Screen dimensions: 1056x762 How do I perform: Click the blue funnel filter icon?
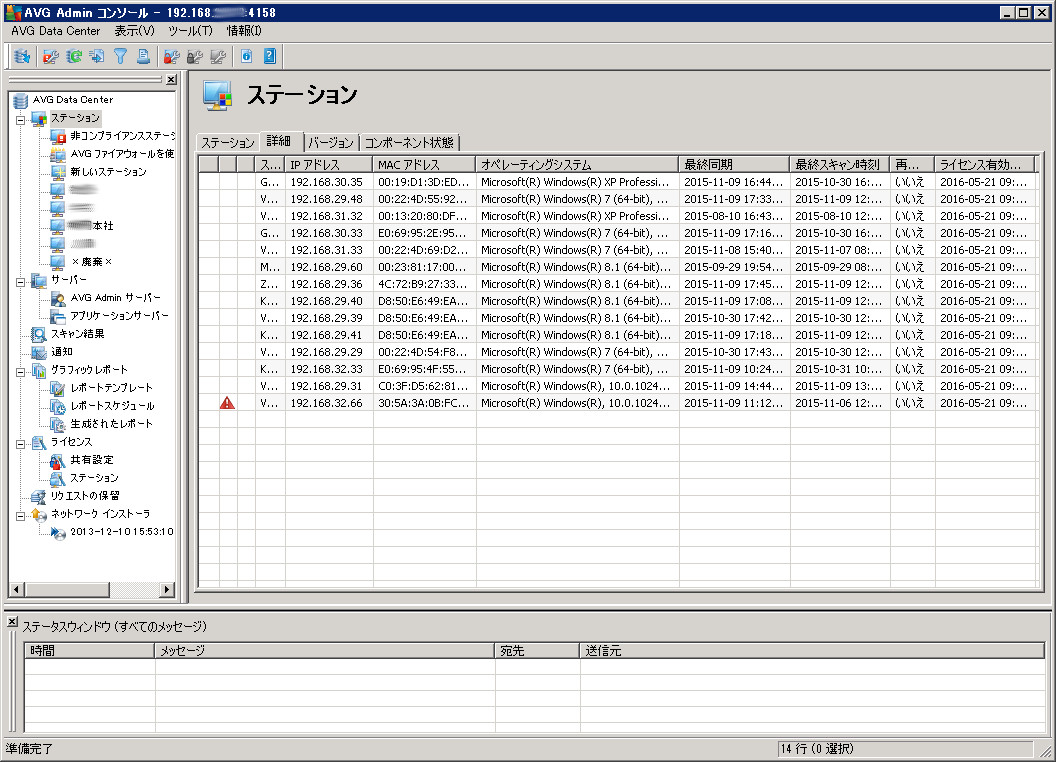pyautogui.click(x=121, y=57)
